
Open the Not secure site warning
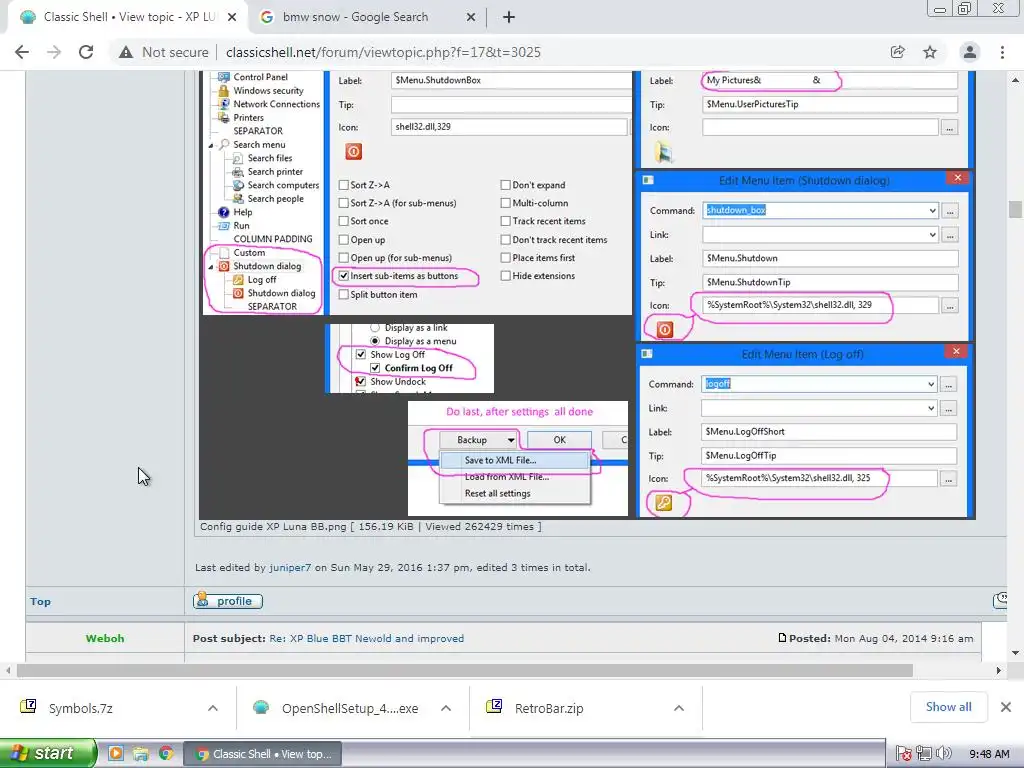click(164, 52)
